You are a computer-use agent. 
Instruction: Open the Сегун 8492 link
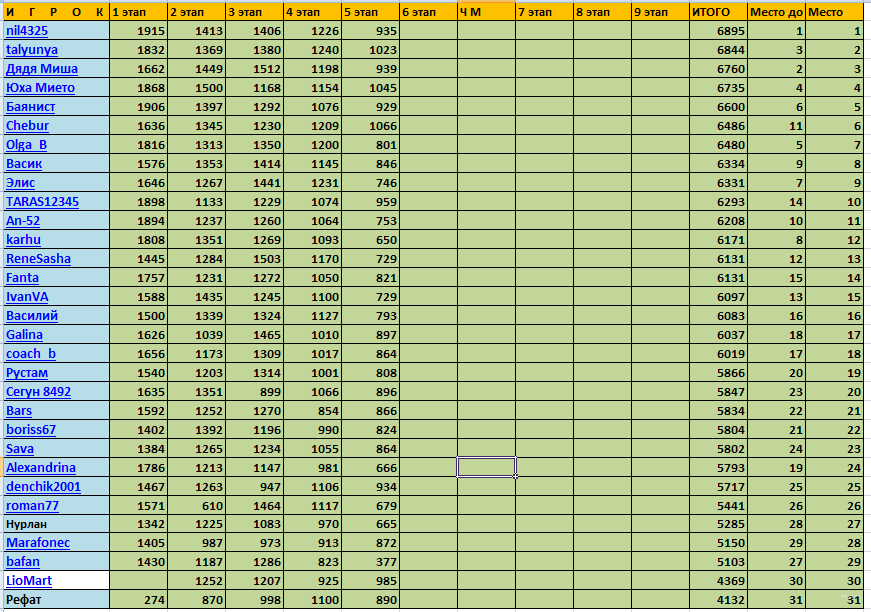pos(38,392)
